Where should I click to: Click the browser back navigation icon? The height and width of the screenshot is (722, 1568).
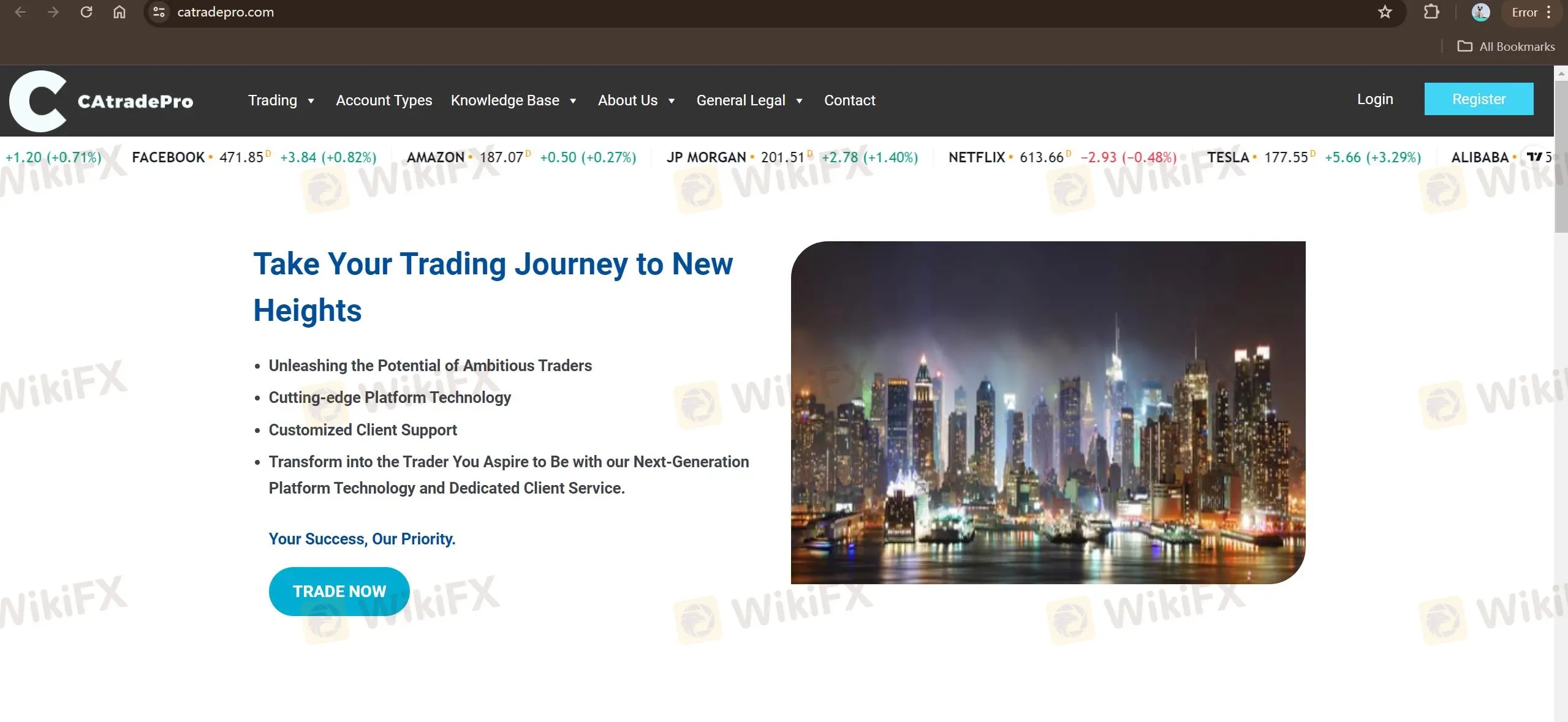click(20, 11)
